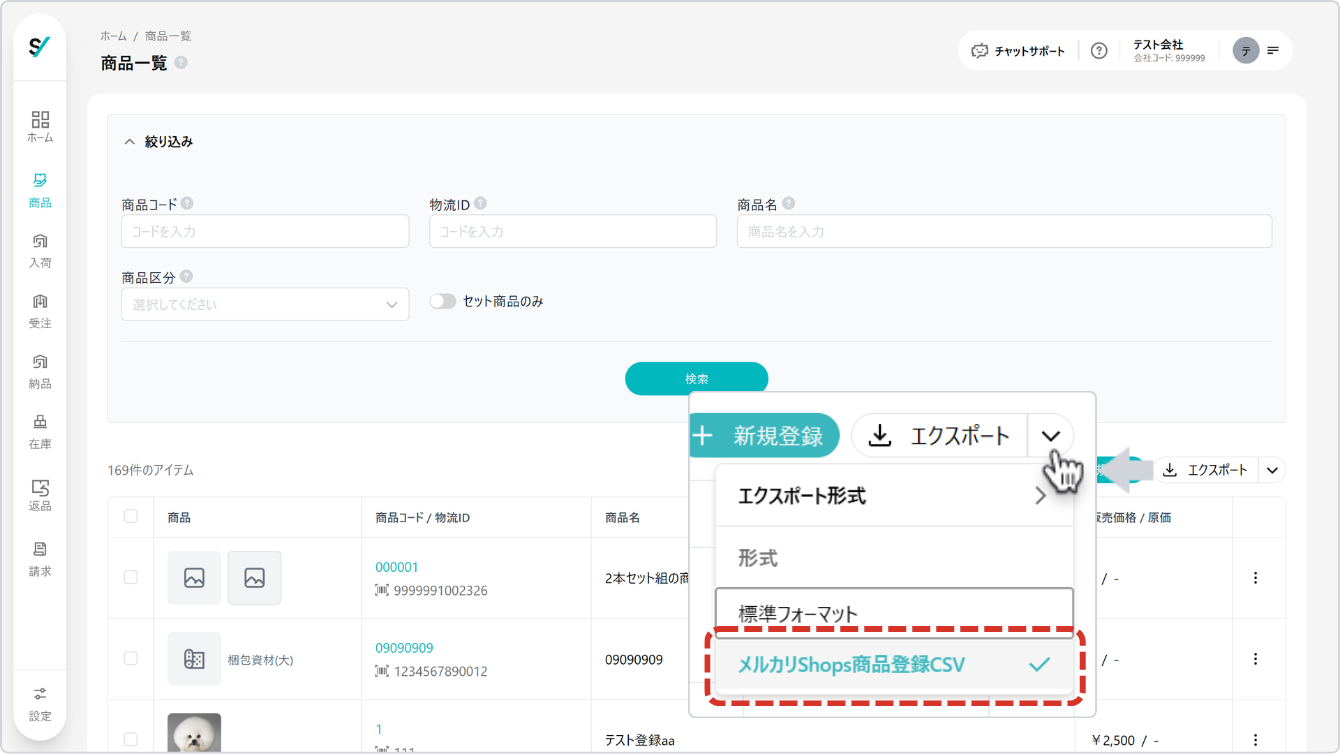Open dropdown arrow beside small エクスポート button
The width and height of the screenshot is (1340, 756).
[x=1272, y=470]
